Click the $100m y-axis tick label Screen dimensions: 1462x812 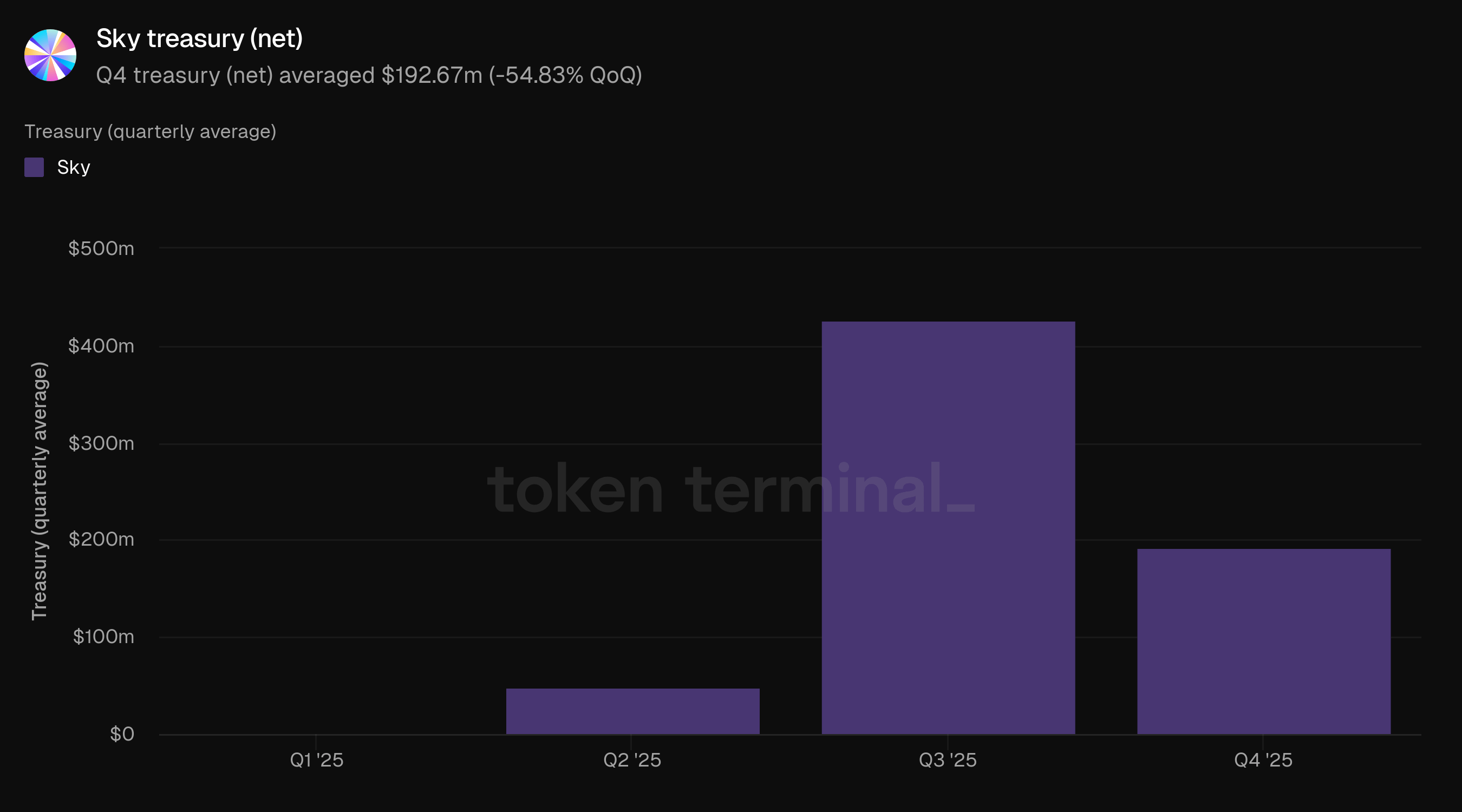pyautogui.click(x=103, y=637)
